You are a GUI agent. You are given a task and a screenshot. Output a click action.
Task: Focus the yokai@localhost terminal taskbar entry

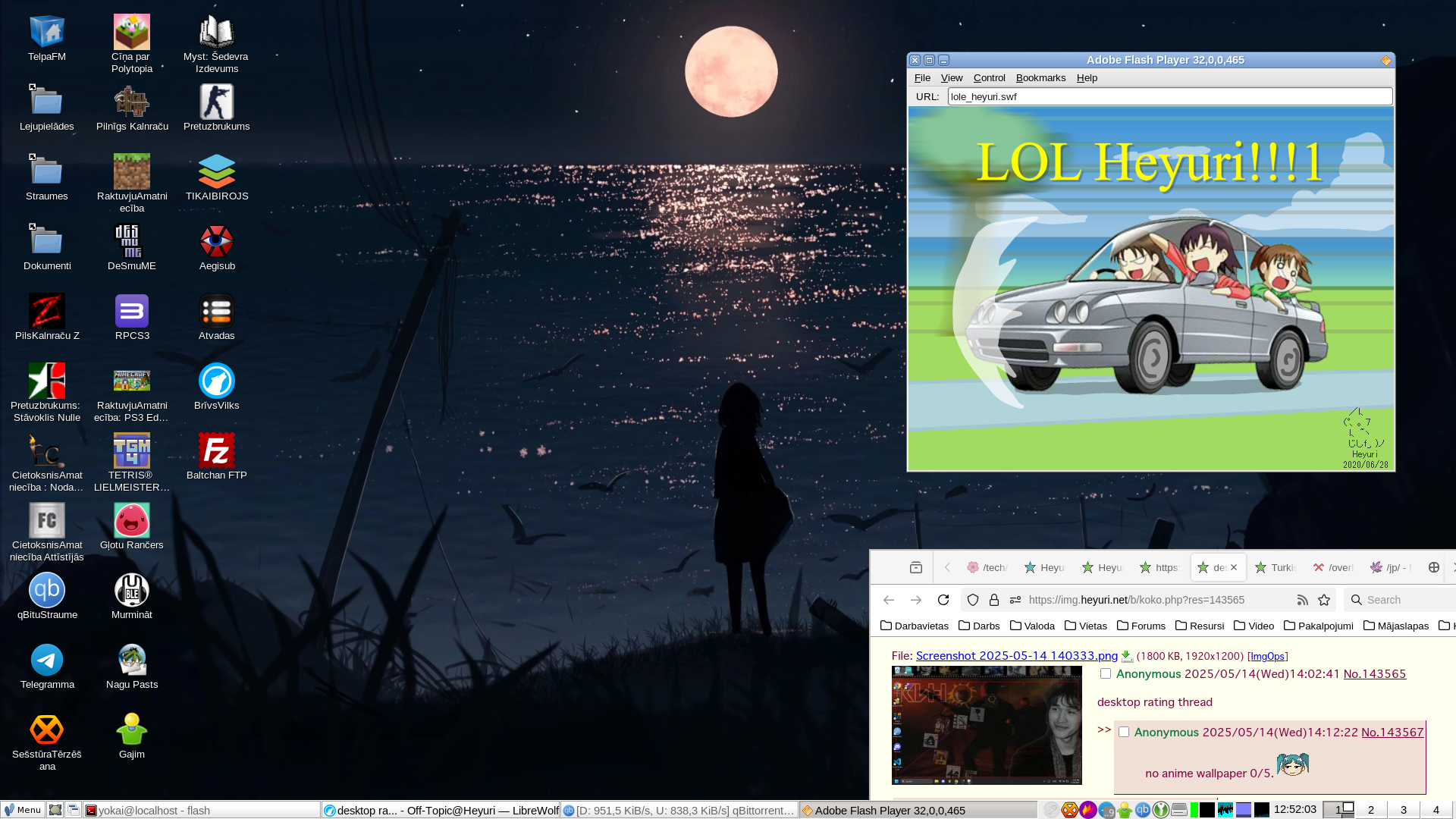pos(201,810)
